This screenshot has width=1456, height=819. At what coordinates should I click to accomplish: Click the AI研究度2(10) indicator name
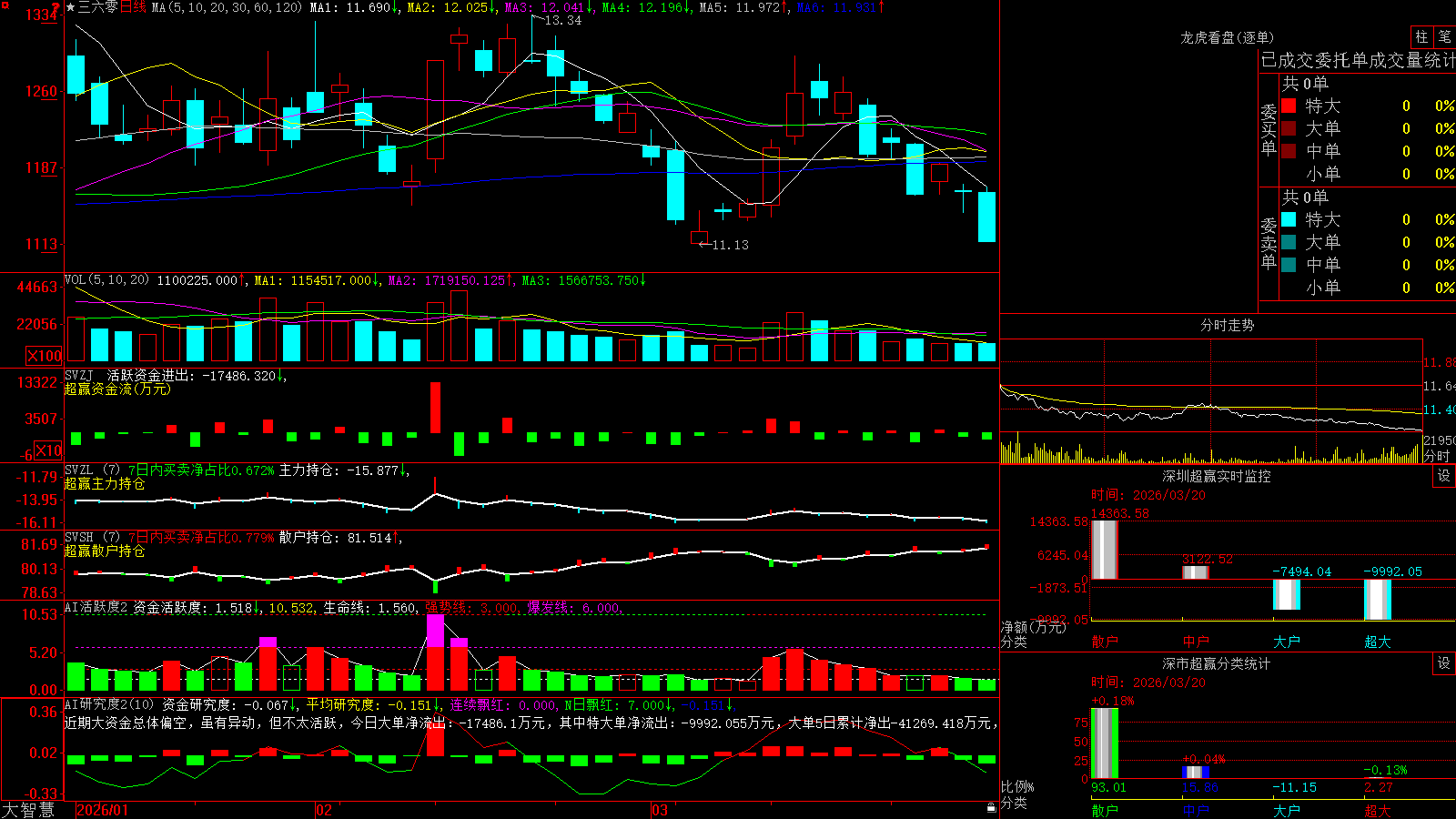pos(109,704)
